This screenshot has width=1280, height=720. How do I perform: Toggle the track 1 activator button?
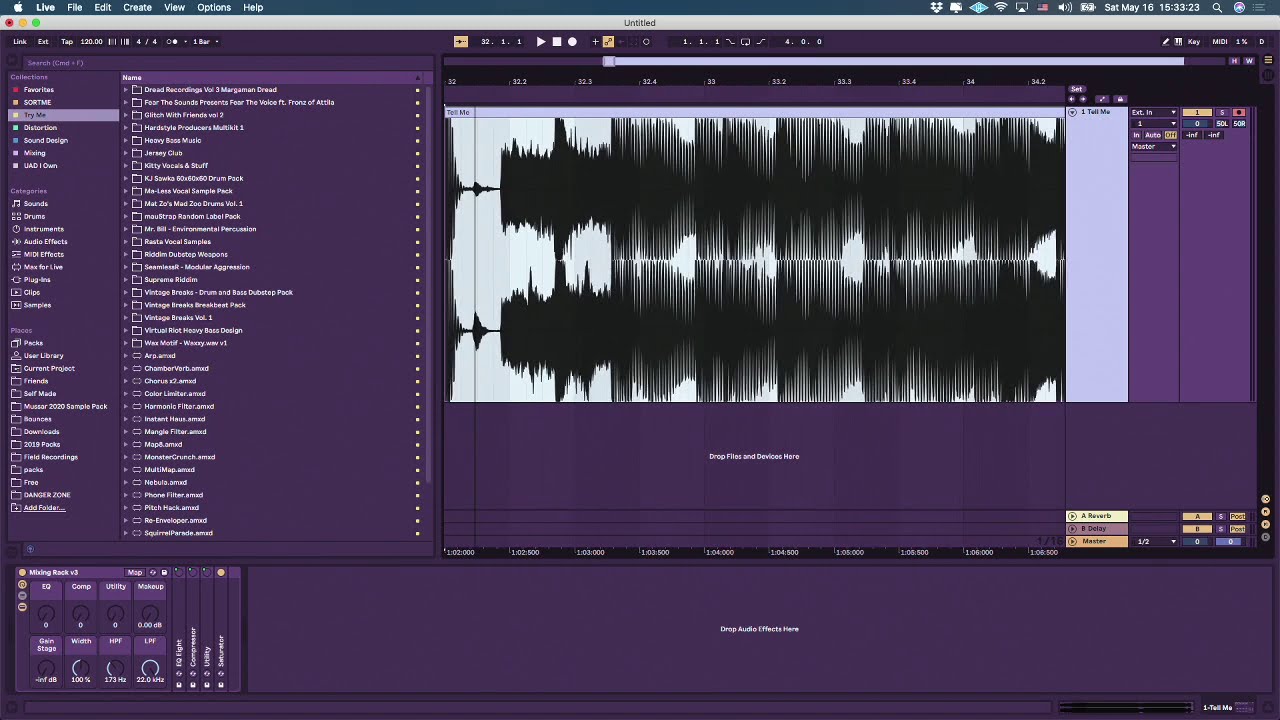click(x=1197, y=113)
